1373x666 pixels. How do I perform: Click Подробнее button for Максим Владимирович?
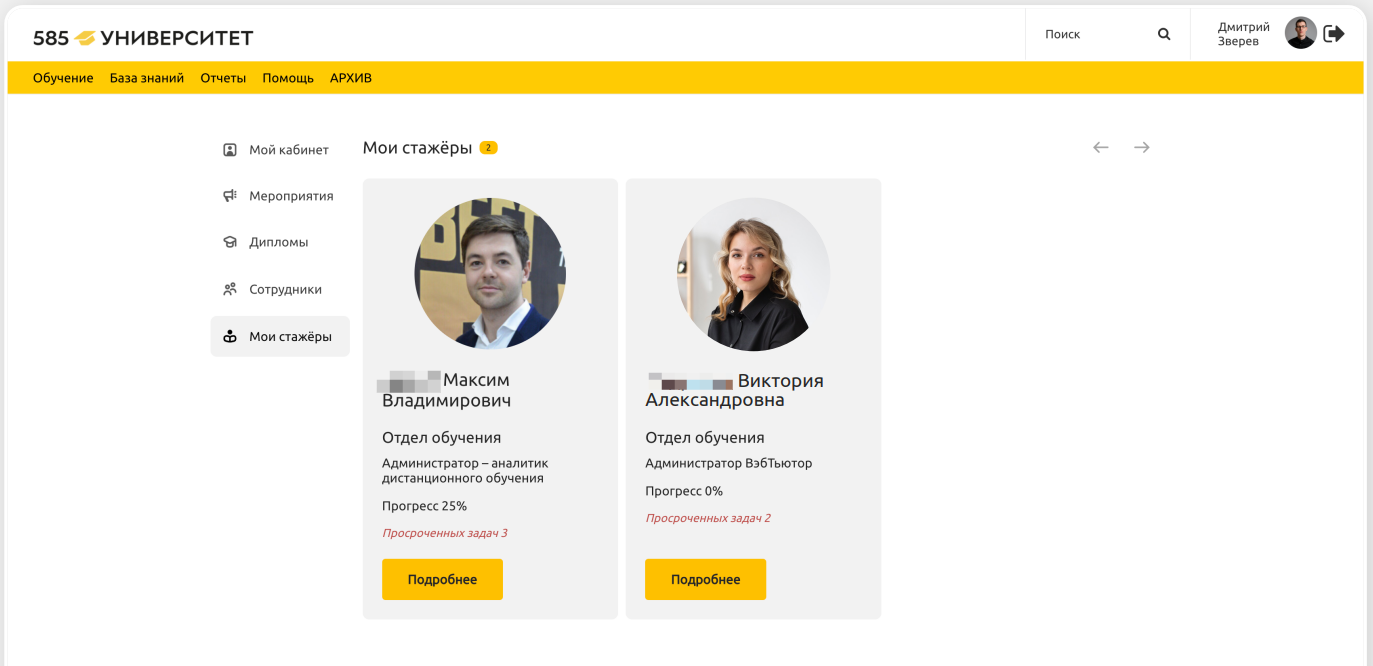pos(442,580)
